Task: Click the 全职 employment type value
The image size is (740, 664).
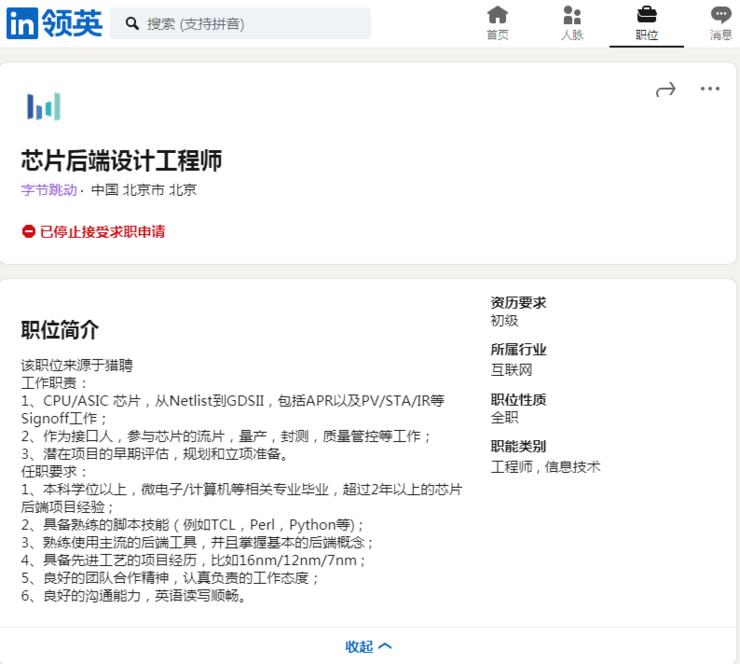Action: coord(505,417)
